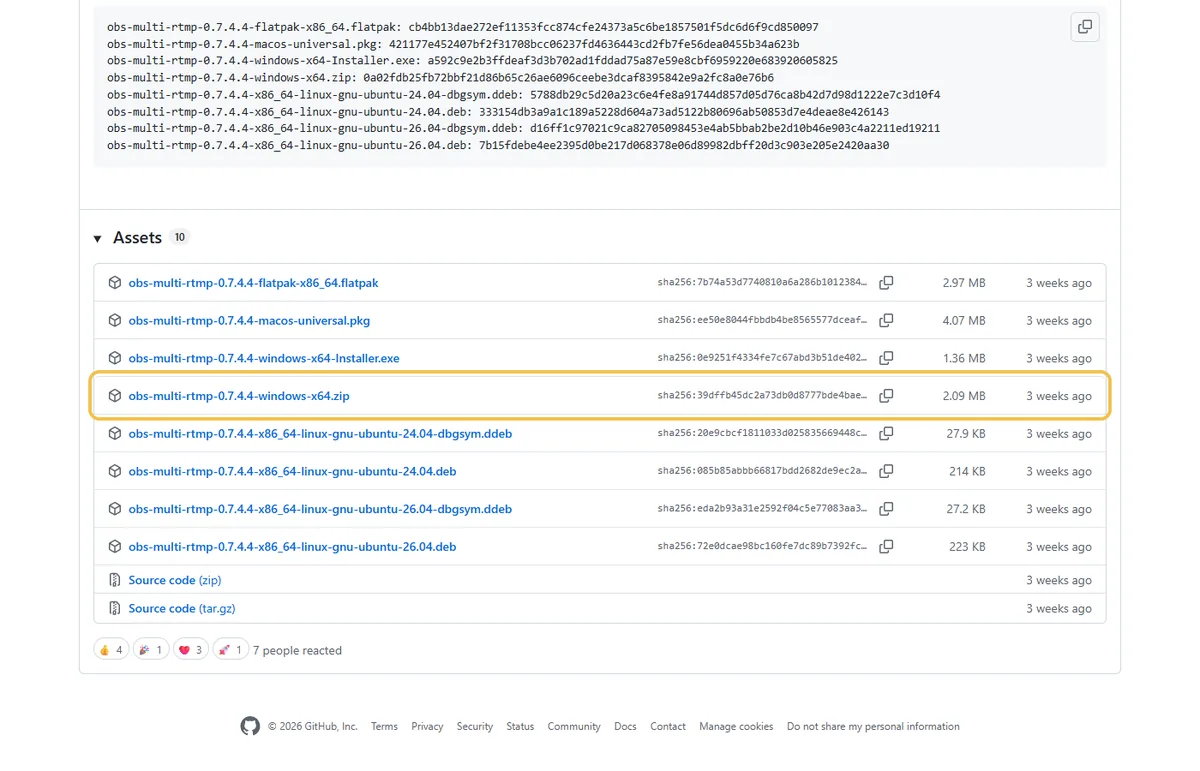Screen dimensions: 1200x771
Task: Download obs-multi-rtmp-0.7.4.4-macos-universal.pkg
Action: pyautogui.click(x=249, y=321)
